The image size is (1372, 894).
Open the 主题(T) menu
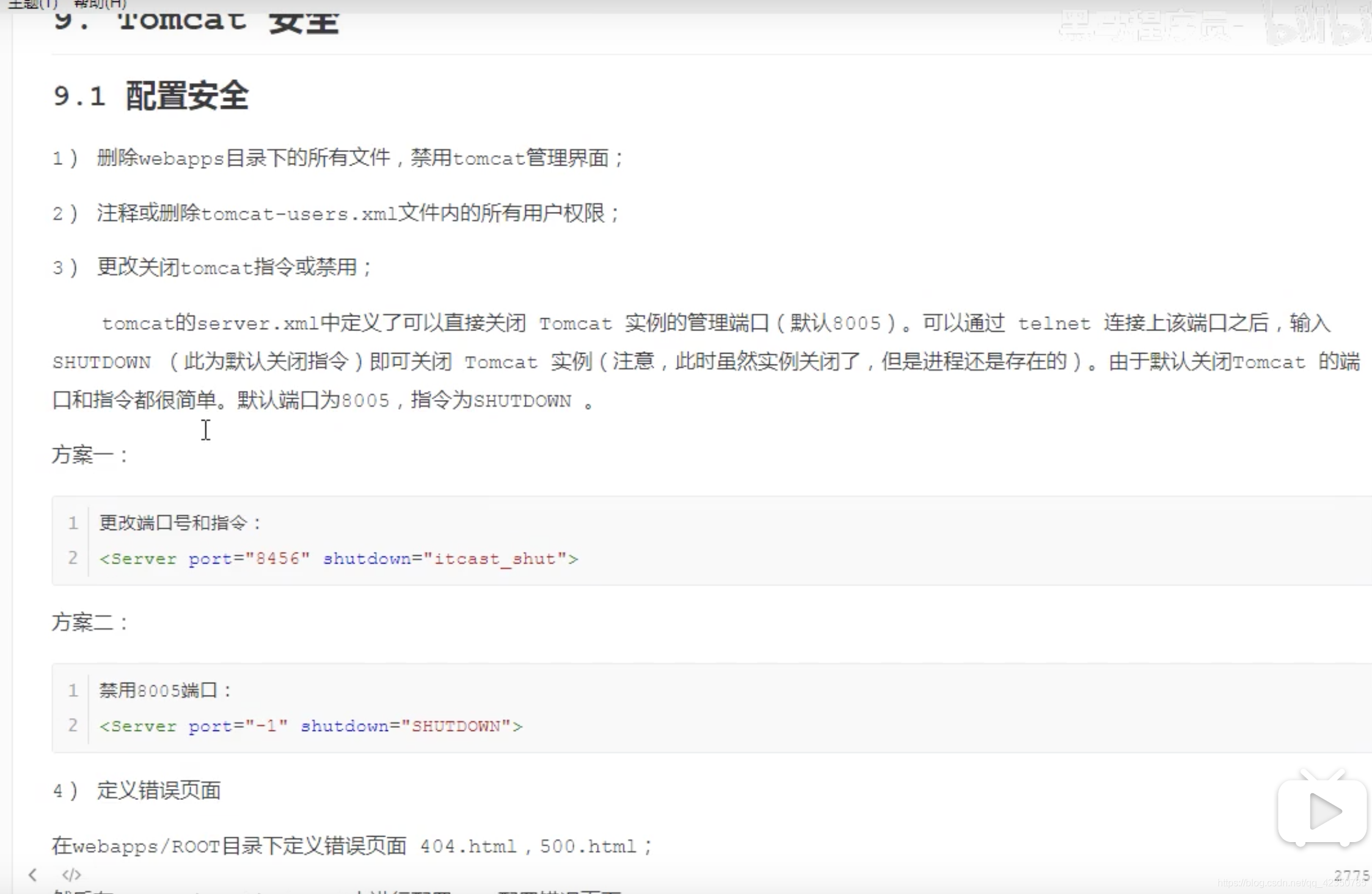click(x=33, y=4)
